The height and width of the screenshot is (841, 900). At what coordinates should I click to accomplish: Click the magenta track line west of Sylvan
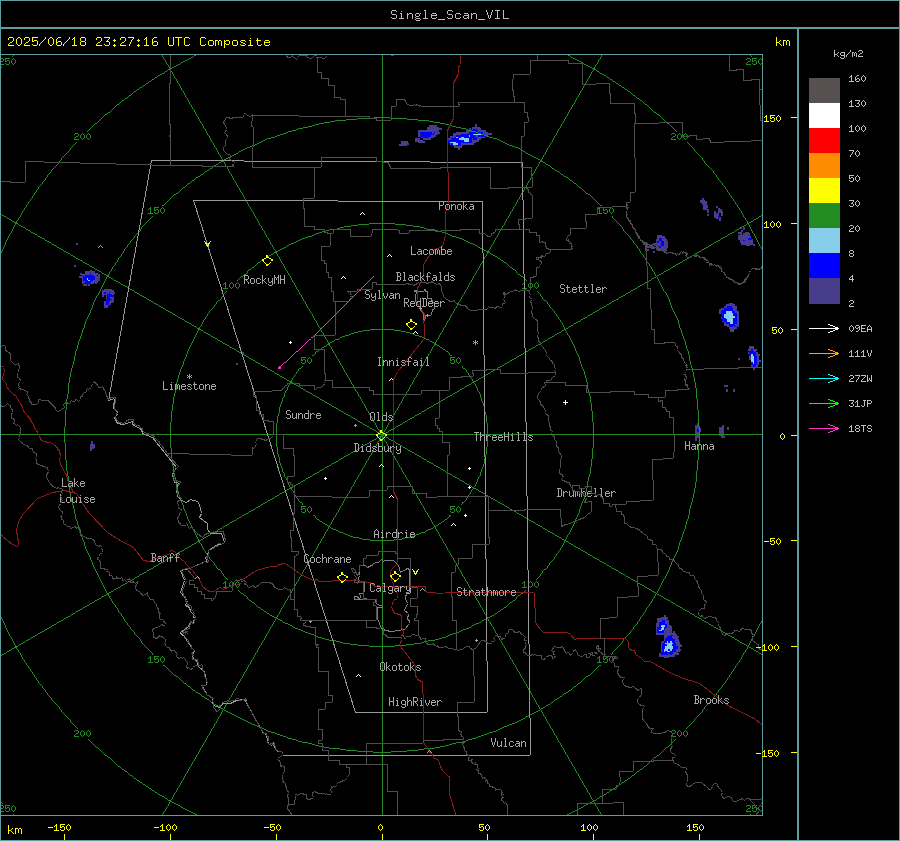[x=326, y=322]
